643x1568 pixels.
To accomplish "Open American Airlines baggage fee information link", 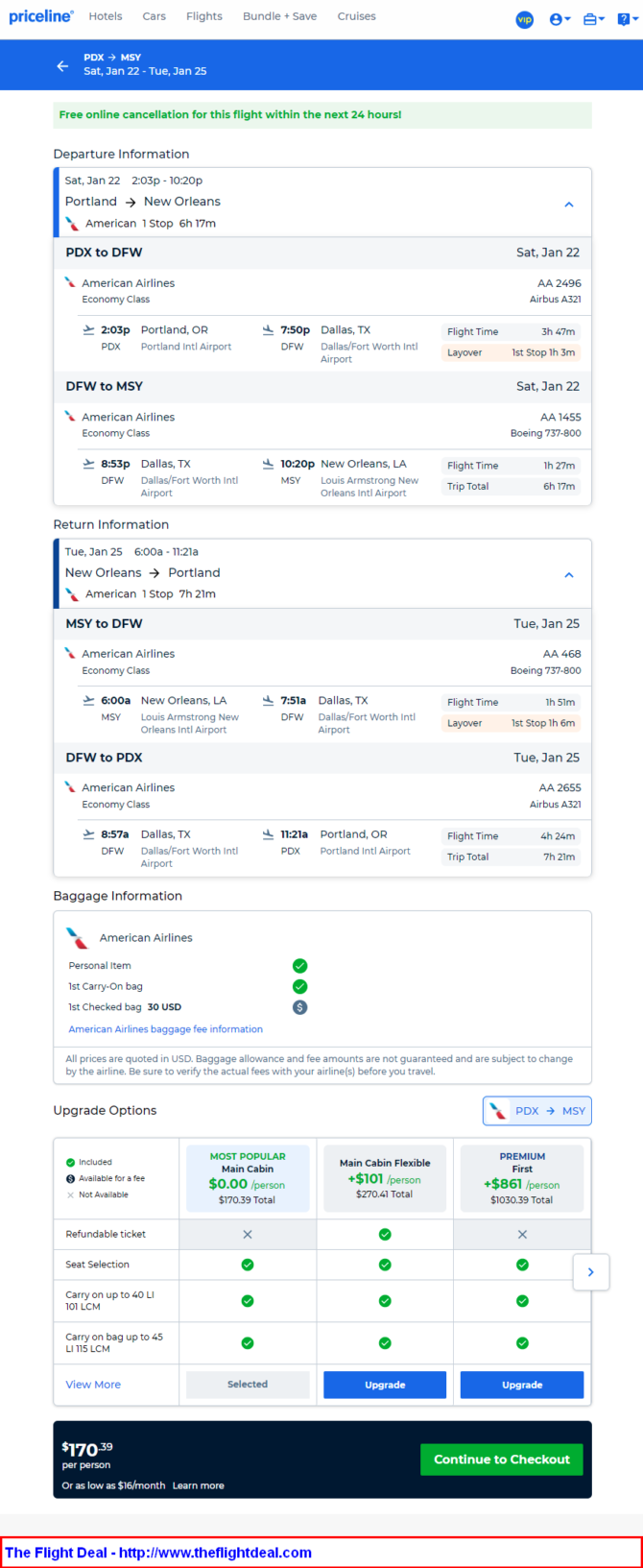I will coord(165,1029).
